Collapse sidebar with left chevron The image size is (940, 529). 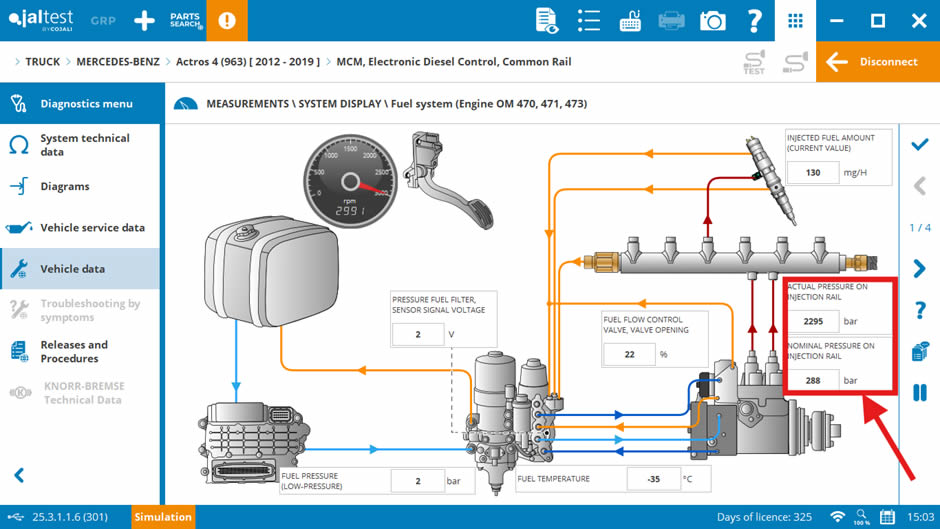19,476
